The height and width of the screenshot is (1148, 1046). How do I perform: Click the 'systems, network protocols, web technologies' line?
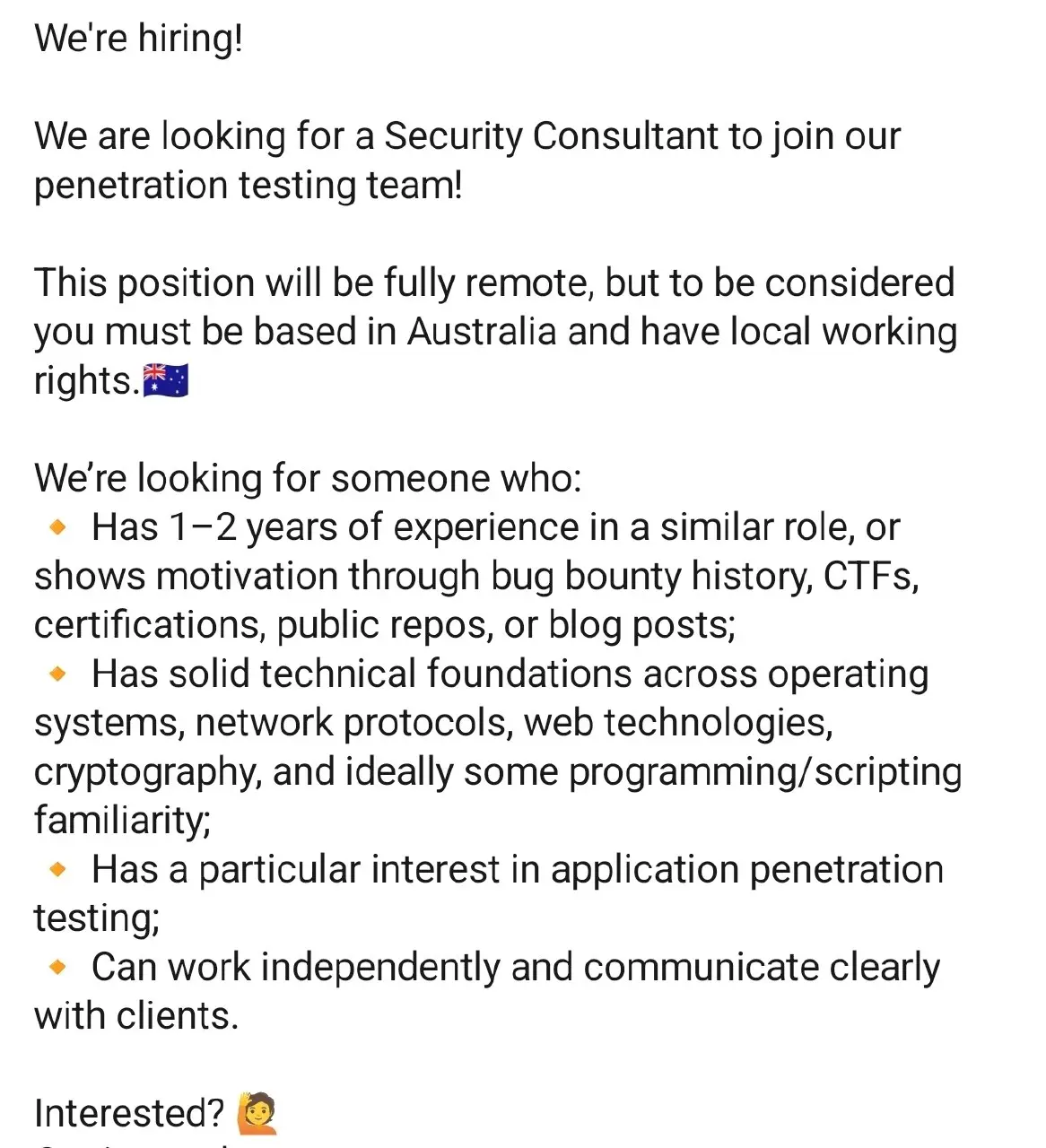tap(434, 723)
